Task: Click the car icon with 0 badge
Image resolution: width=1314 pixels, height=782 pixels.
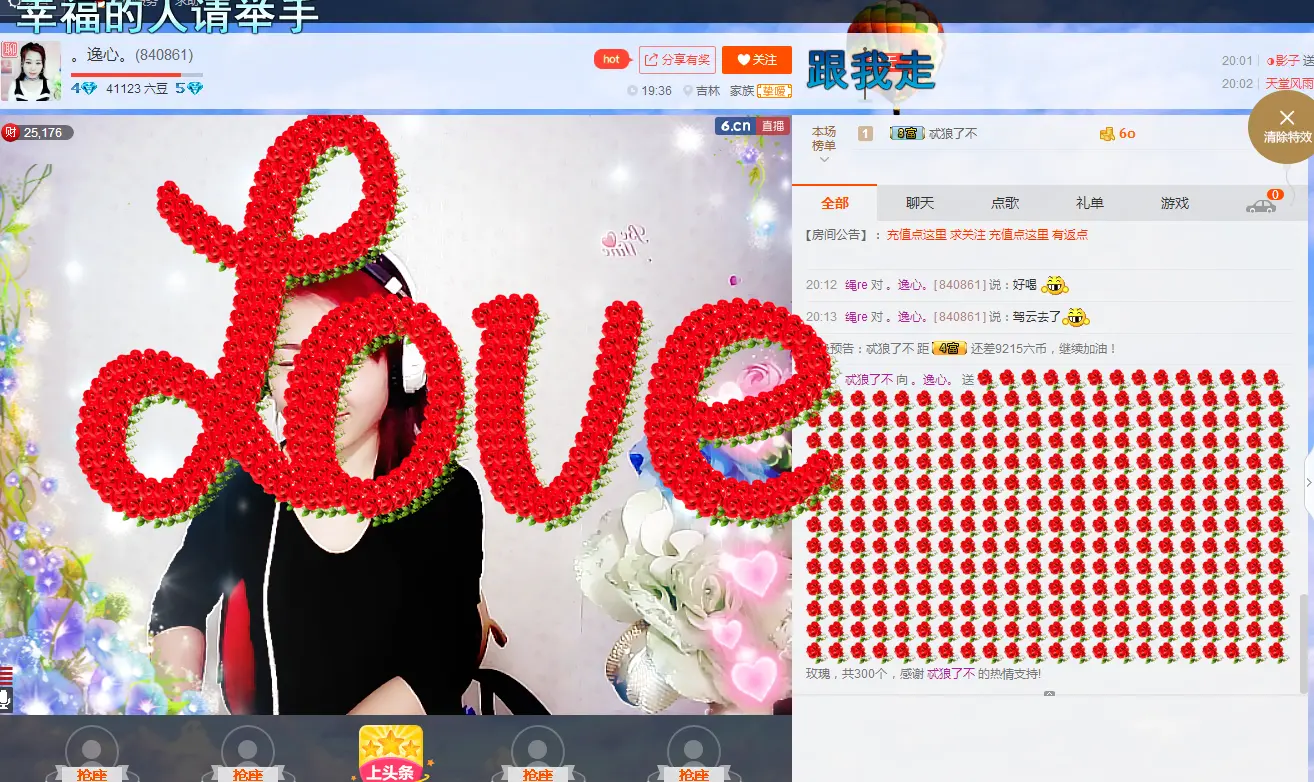Action: (1262, 203)
